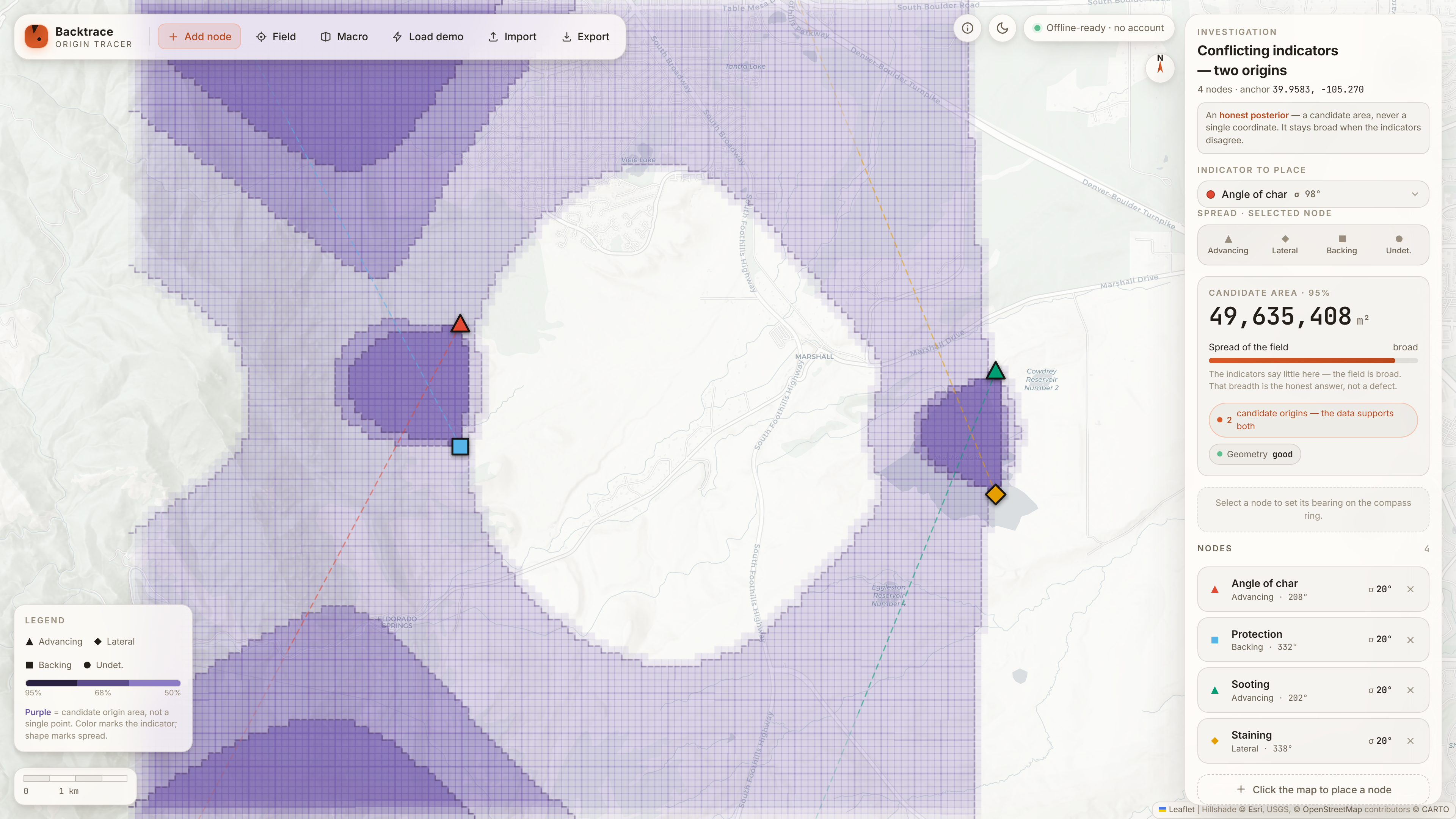1456x819 pixels.
Task: Open the Macro view
Action: pyautogui.click(x=344, y=37)
